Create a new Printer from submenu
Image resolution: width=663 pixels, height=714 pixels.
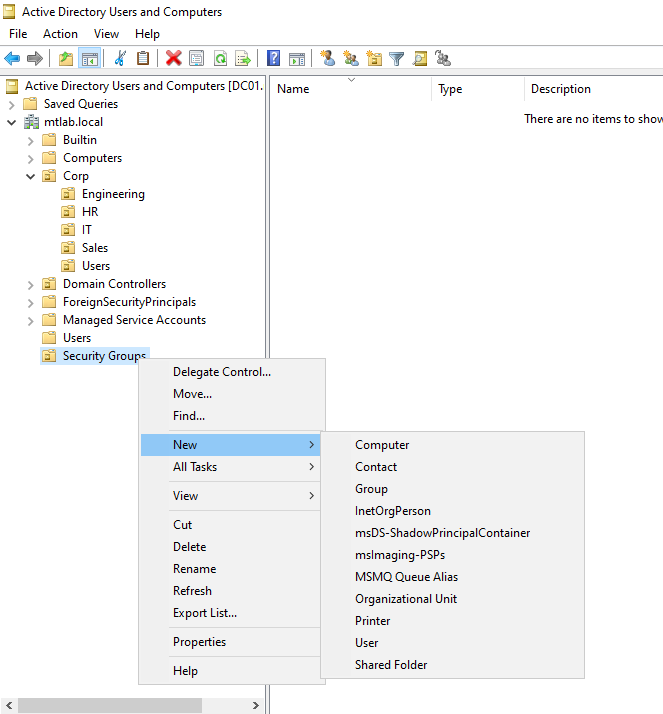(453, 621)
